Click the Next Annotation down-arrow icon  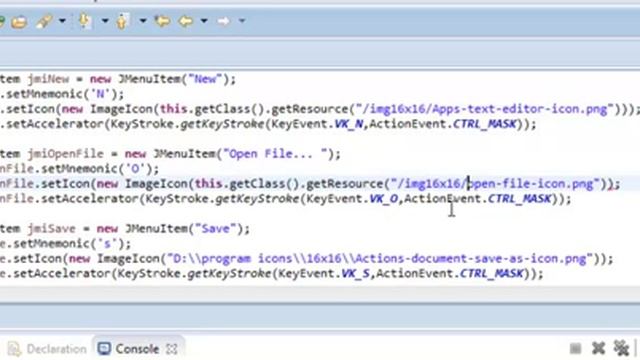pyautogui.click(x=85, y=20)
